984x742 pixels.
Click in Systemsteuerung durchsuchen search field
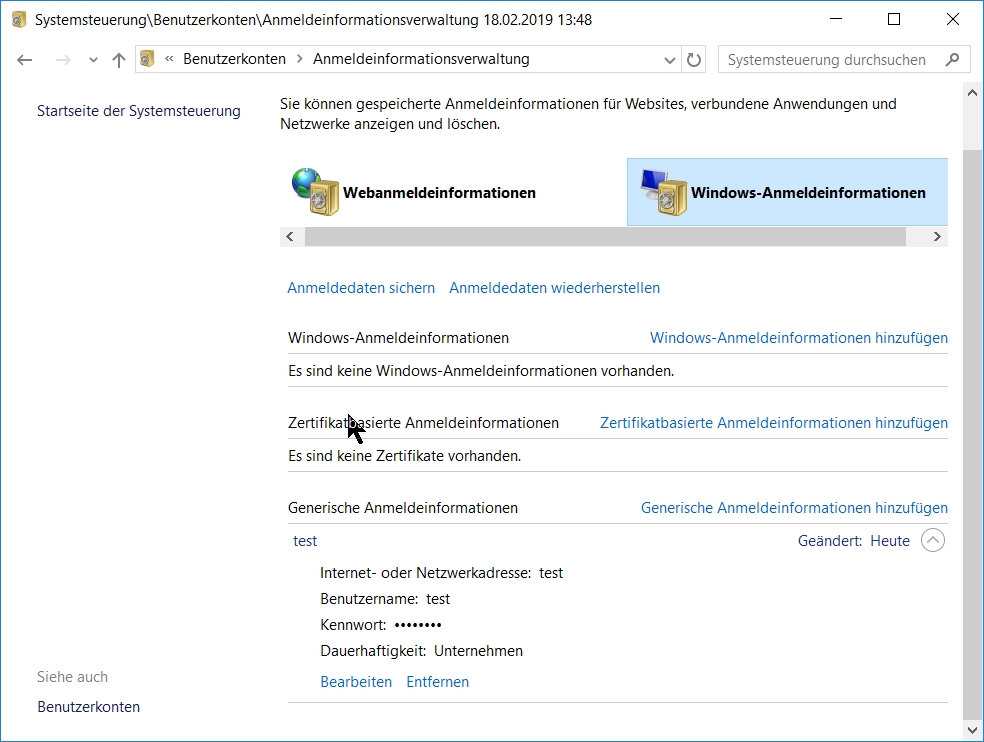tap(826, 60)
